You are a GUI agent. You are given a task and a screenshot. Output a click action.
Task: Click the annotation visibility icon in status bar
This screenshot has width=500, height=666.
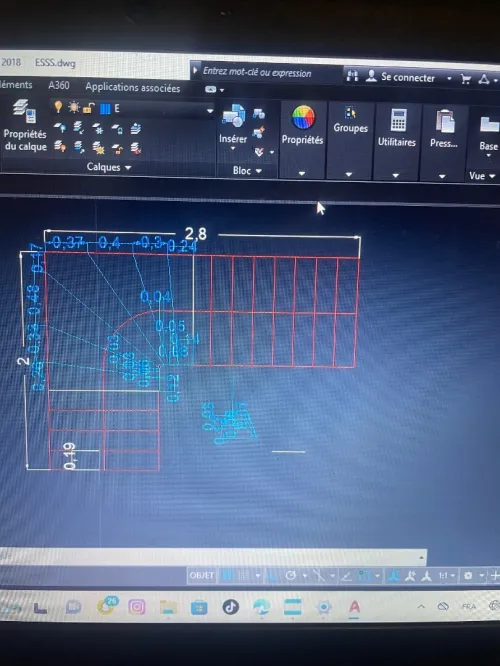394,576
